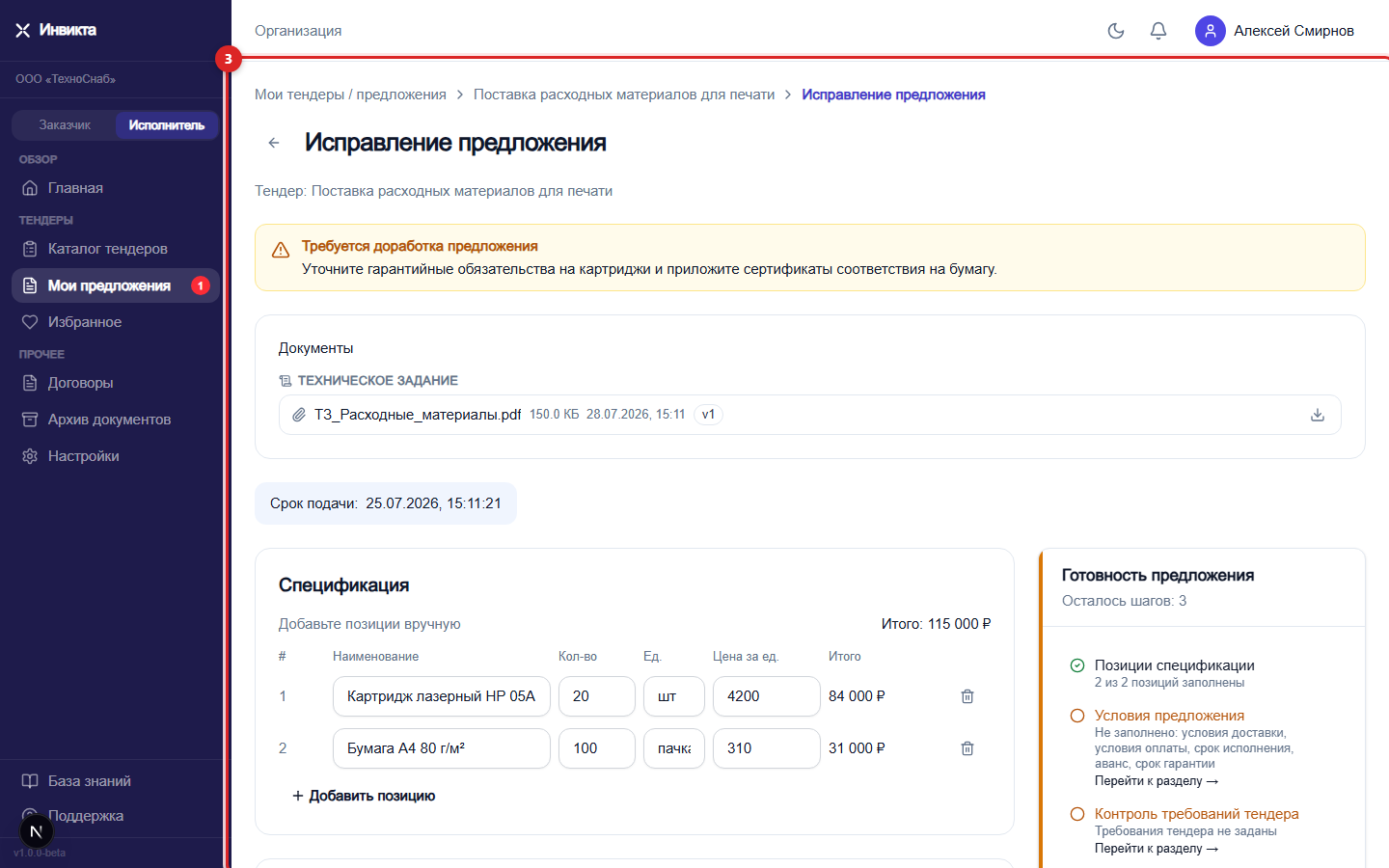
Task: Open Каталог тендеров menu item
Action: [116, 249]
